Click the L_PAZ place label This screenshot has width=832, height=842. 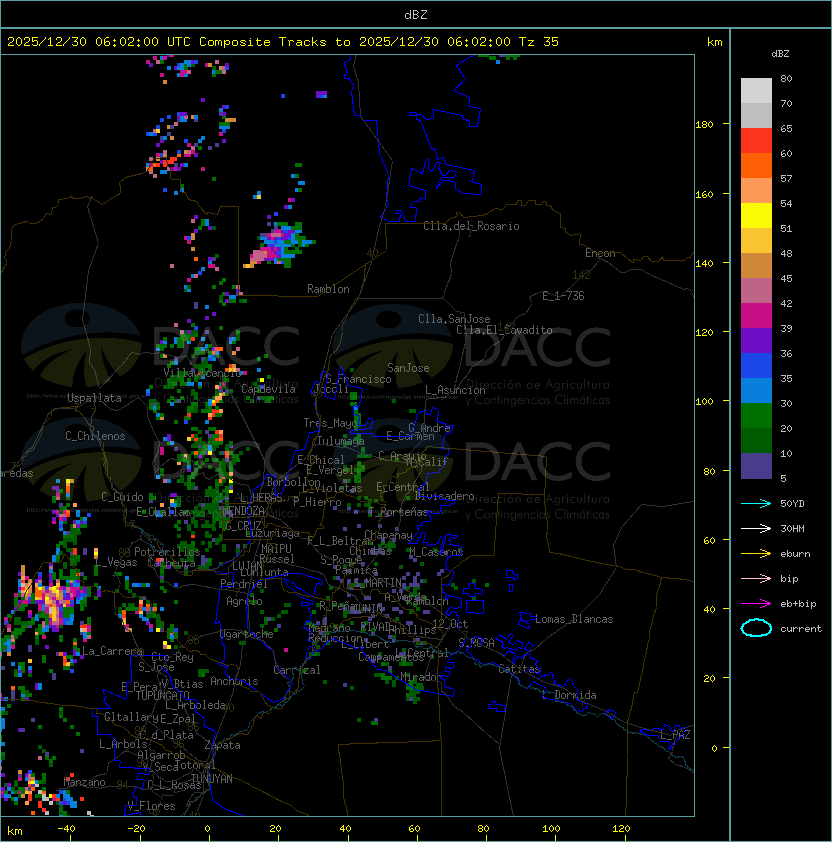click(675, 735)
